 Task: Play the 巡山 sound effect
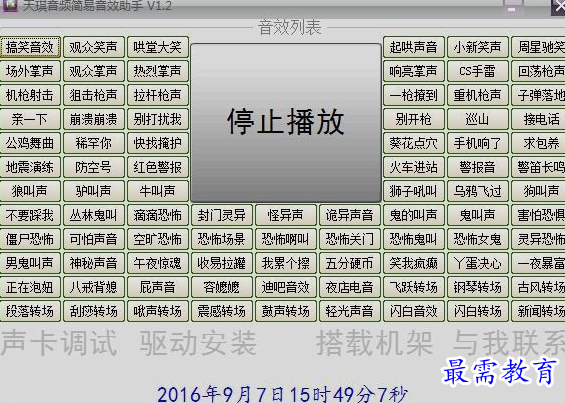[x=478, y=119]
